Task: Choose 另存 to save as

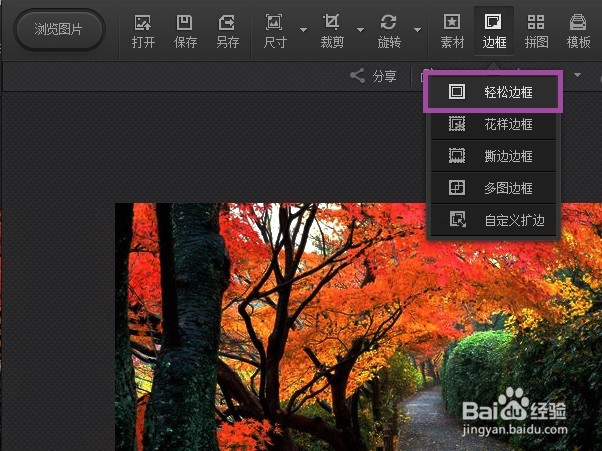Action: (227, 31)
